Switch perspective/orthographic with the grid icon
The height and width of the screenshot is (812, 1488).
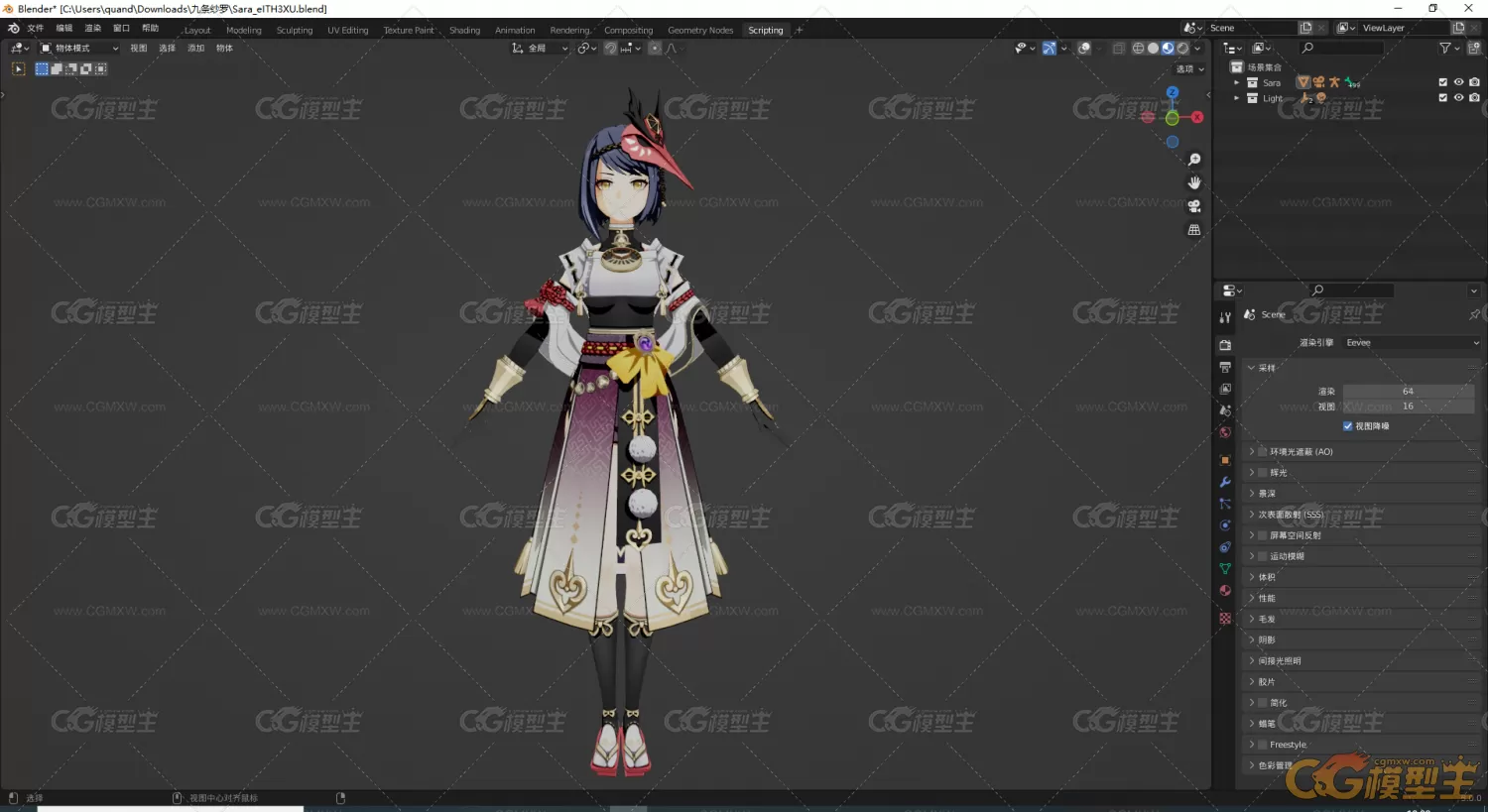pyautogui.click(x=1194, y=230)
